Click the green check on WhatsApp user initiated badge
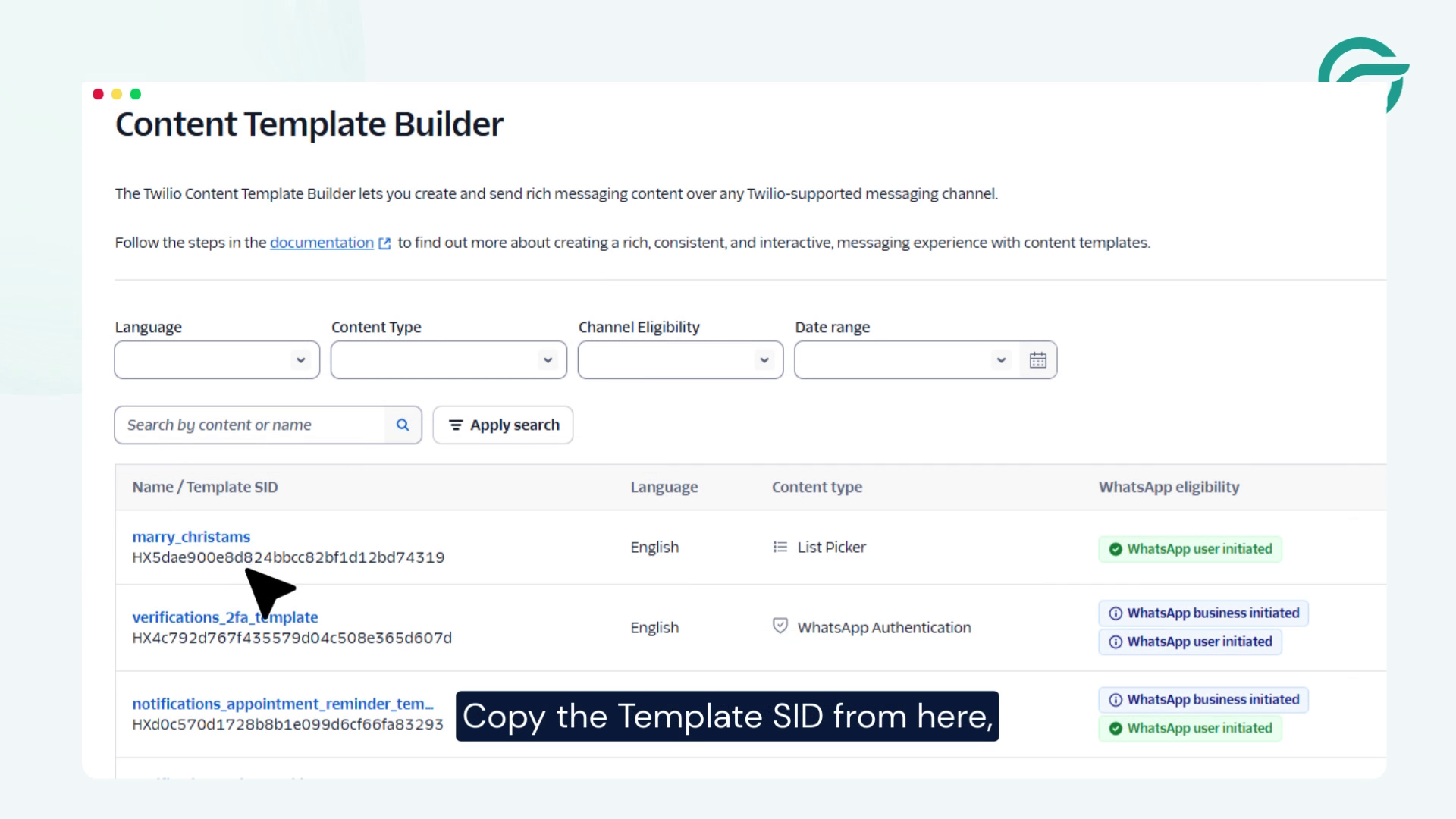The width and height of the screenshot is (1456, 819). [1116, 549]
